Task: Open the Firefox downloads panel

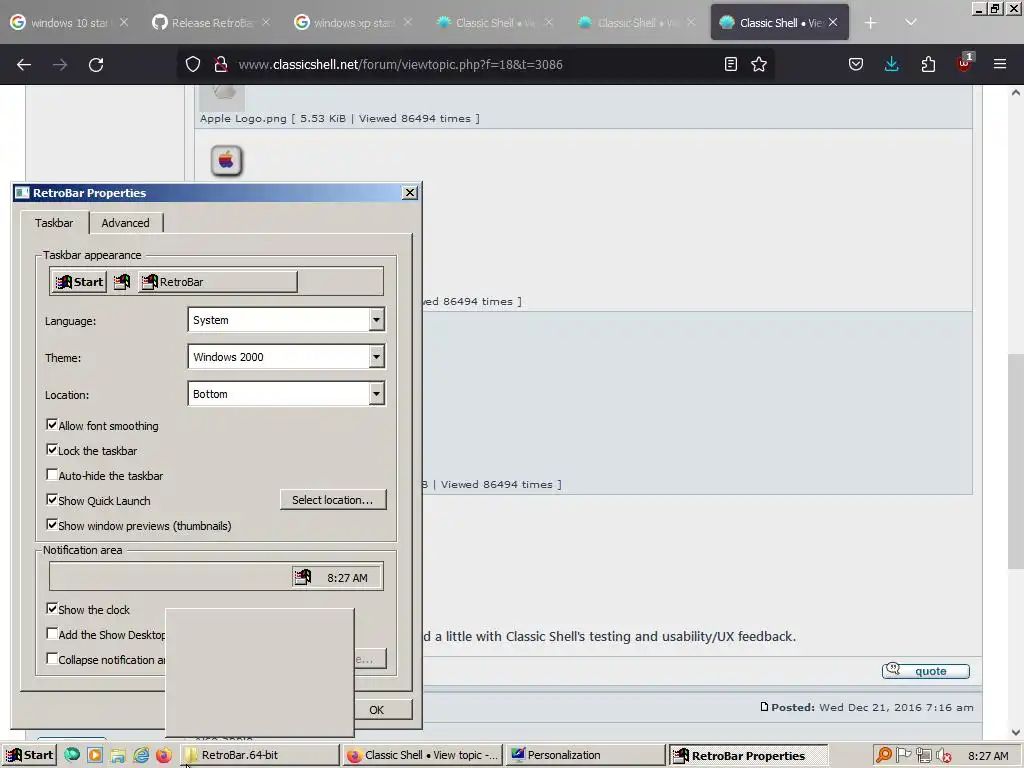Action: point(891,64)
